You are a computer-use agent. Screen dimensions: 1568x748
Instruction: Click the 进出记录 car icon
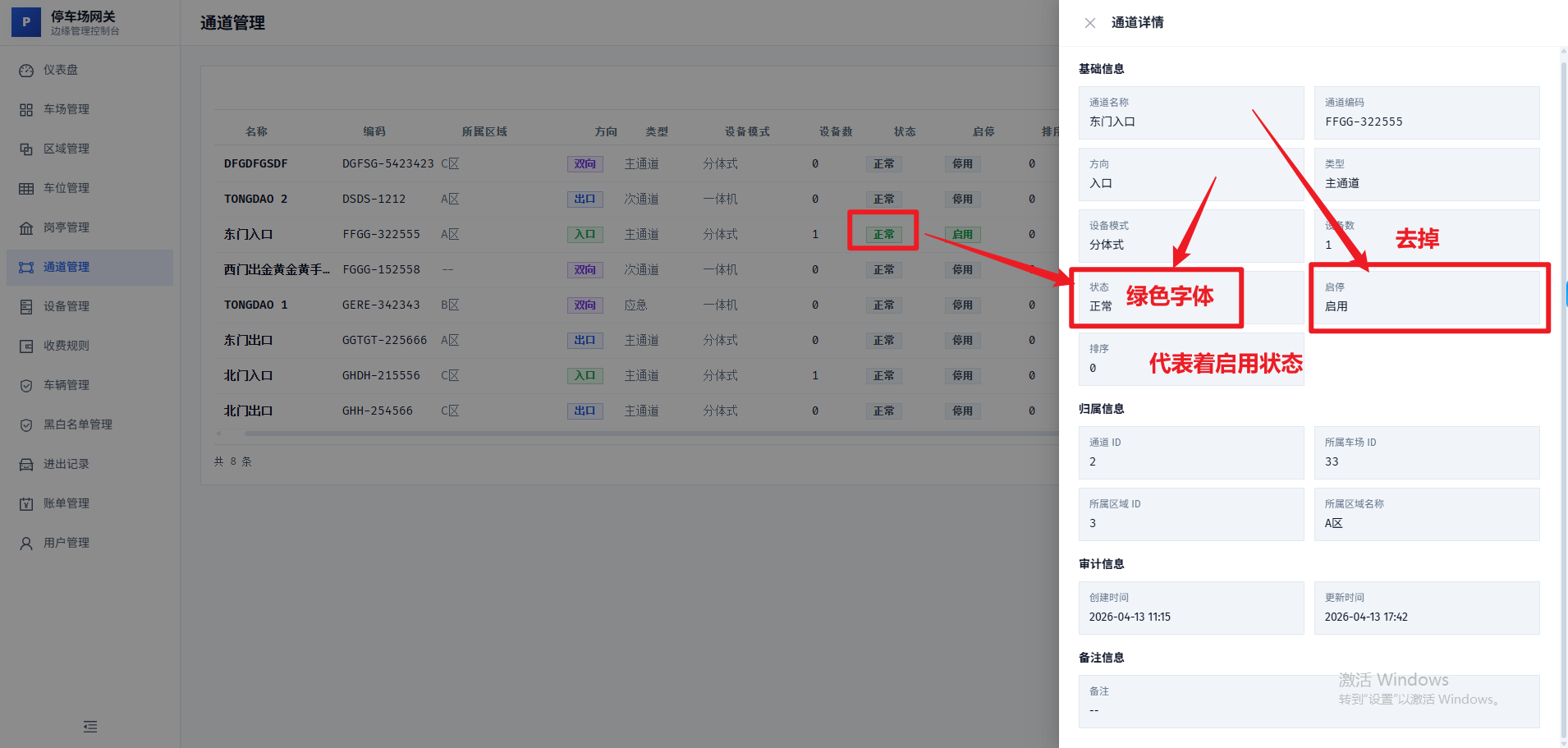(x=26, y=465)
